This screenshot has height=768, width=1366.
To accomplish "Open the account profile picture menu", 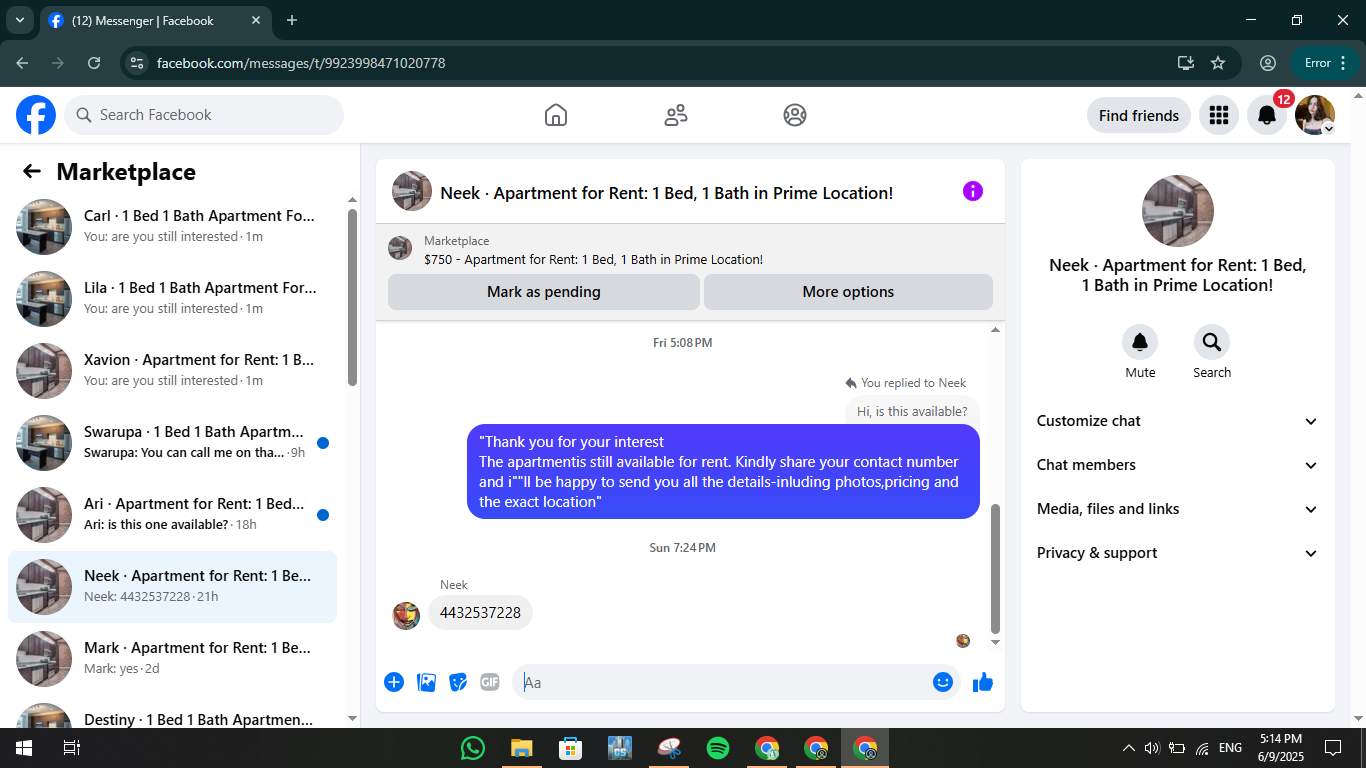I will [x=1315, y=115].
